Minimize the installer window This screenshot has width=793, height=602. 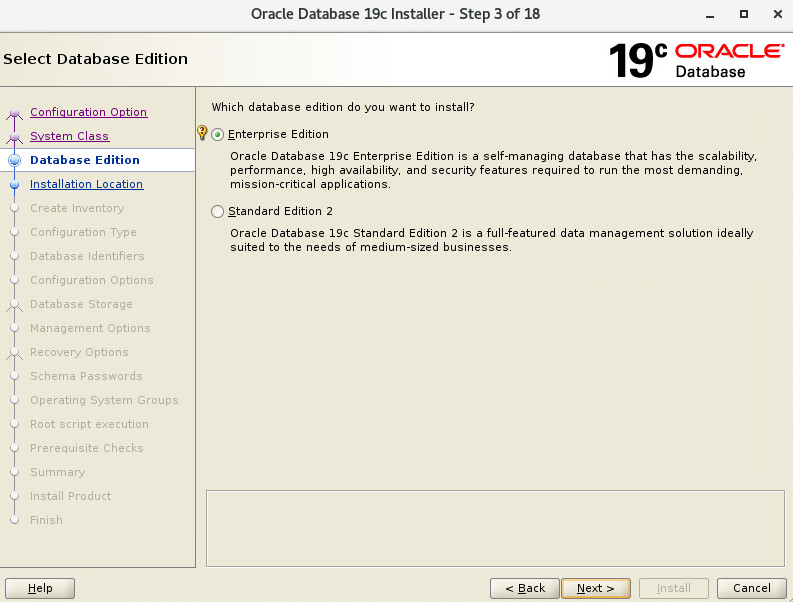click(710, 15)
